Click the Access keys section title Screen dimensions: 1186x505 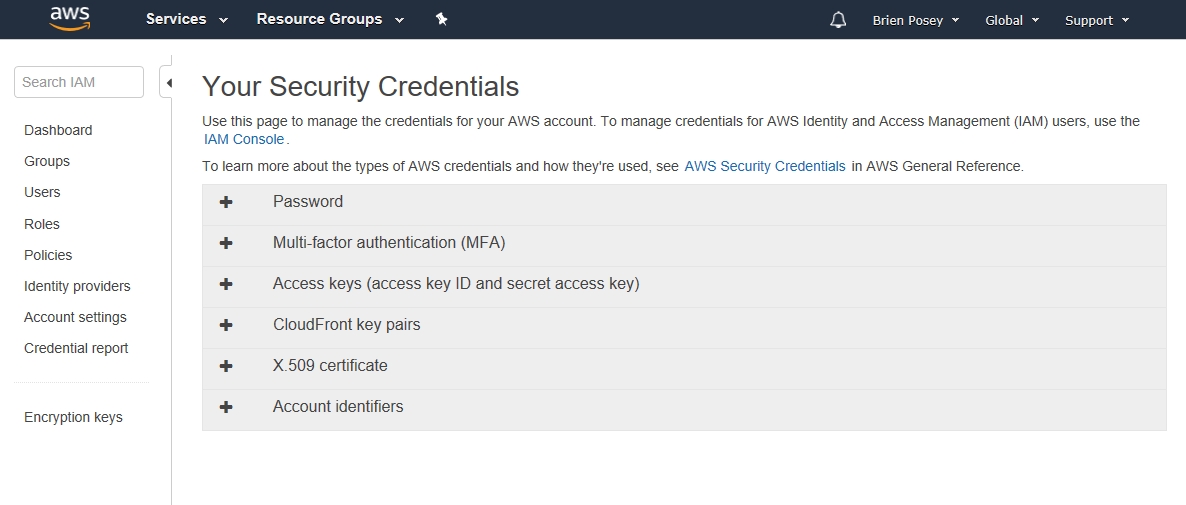coord(456,283)
